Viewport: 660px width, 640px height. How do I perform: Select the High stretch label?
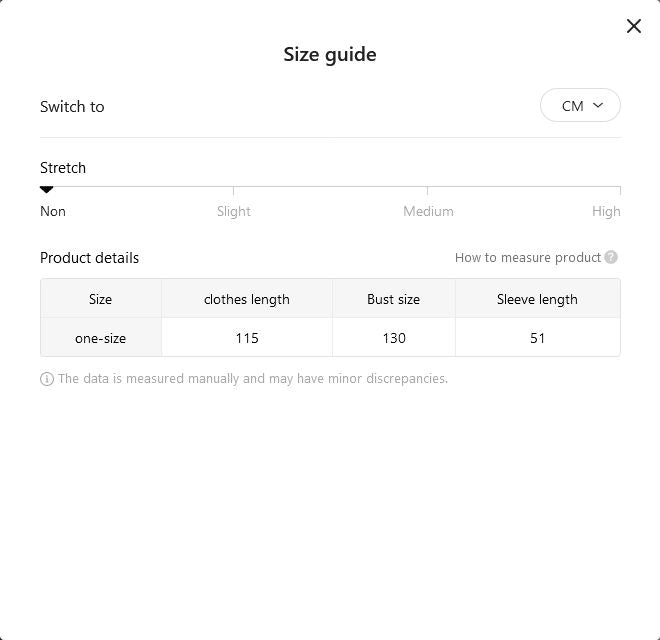[606, 211]
